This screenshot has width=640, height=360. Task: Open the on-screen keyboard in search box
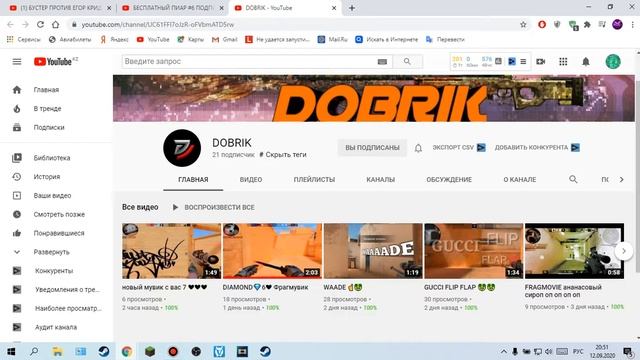tap(382, 62)
